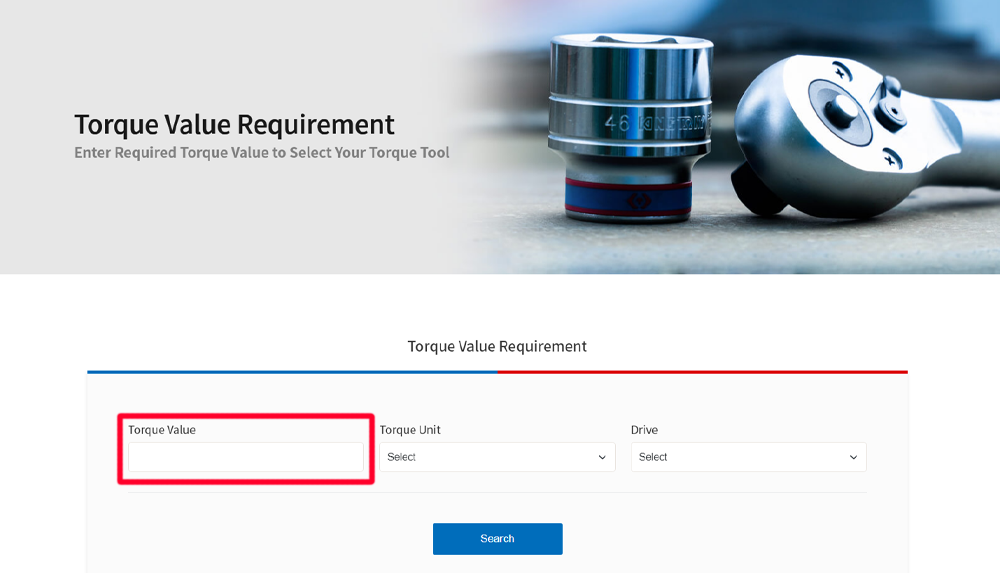This screenshot has height=573, width=1000.
Task: Click the "Torque Value" field label
Action: [x=162, y=430]
